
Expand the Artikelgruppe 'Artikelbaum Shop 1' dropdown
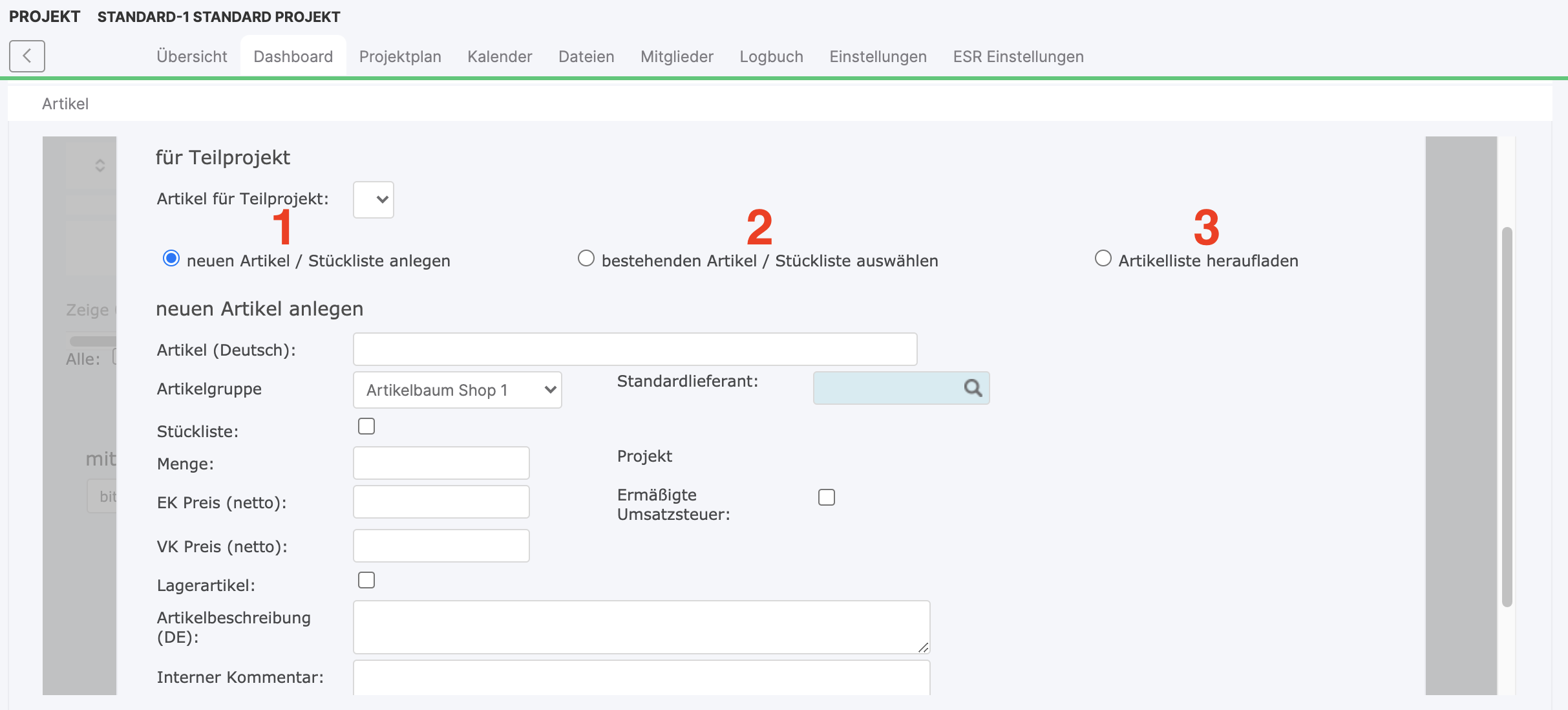click(x=457, y=390)
